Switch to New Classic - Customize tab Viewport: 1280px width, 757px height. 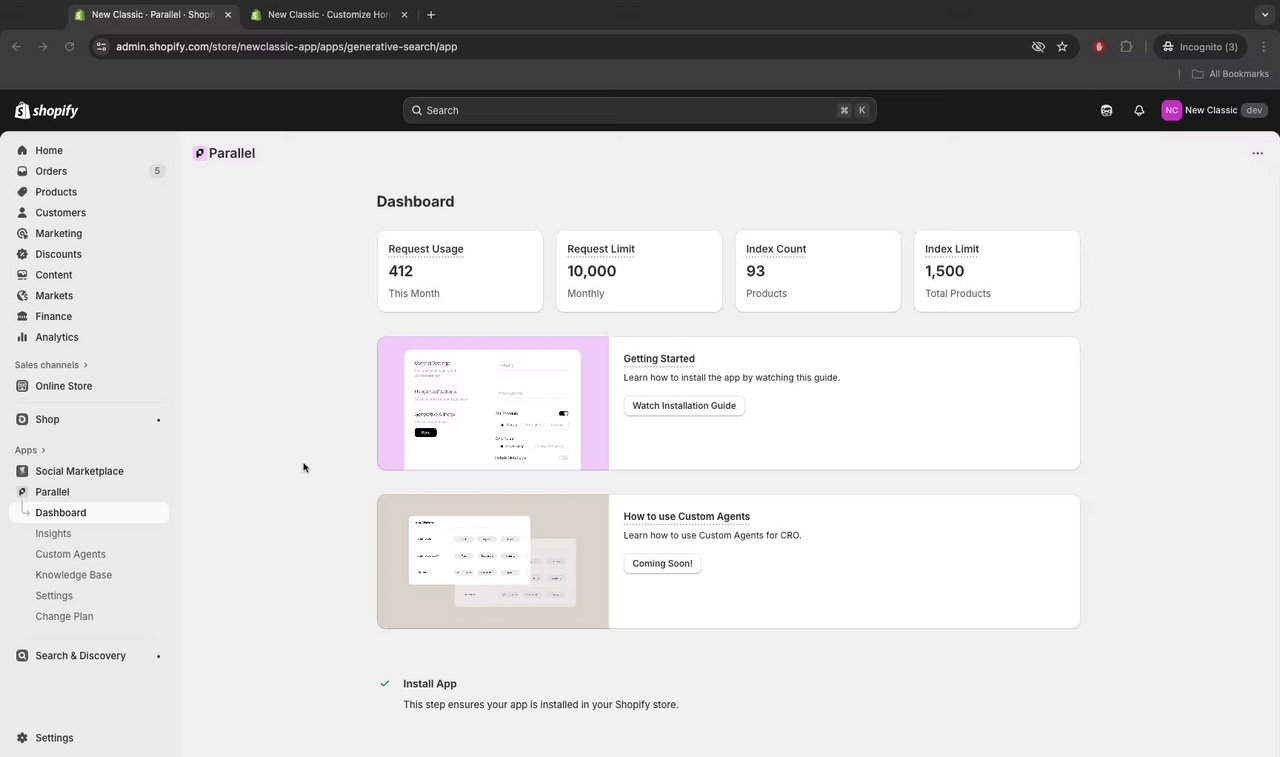[x=329, y=15]
